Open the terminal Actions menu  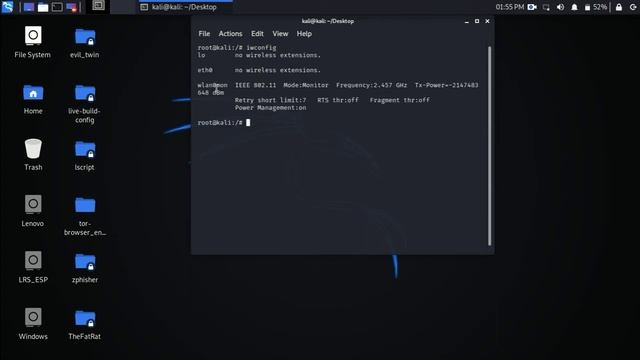(x=230, y=34)
